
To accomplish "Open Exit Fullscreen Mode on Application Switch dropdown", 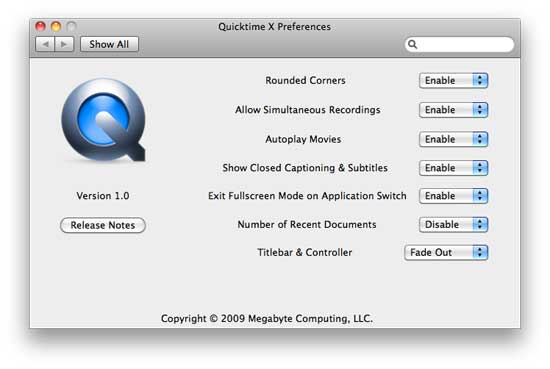I will click(x=453, y=196).
